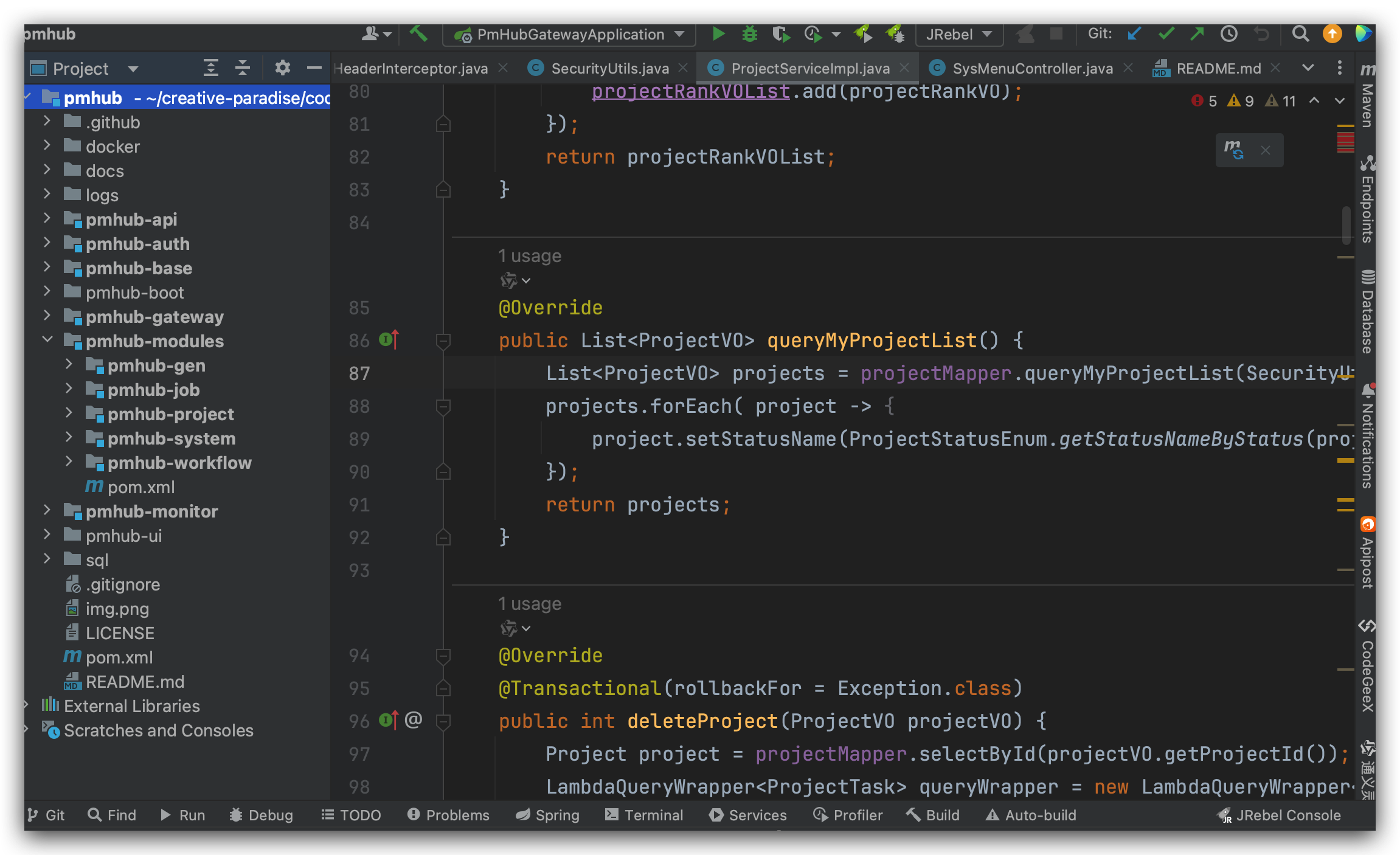The image size is (1400, 855).
Task: Switch to SecurityUtils.java editor tab
Action: tap(609, 68)
